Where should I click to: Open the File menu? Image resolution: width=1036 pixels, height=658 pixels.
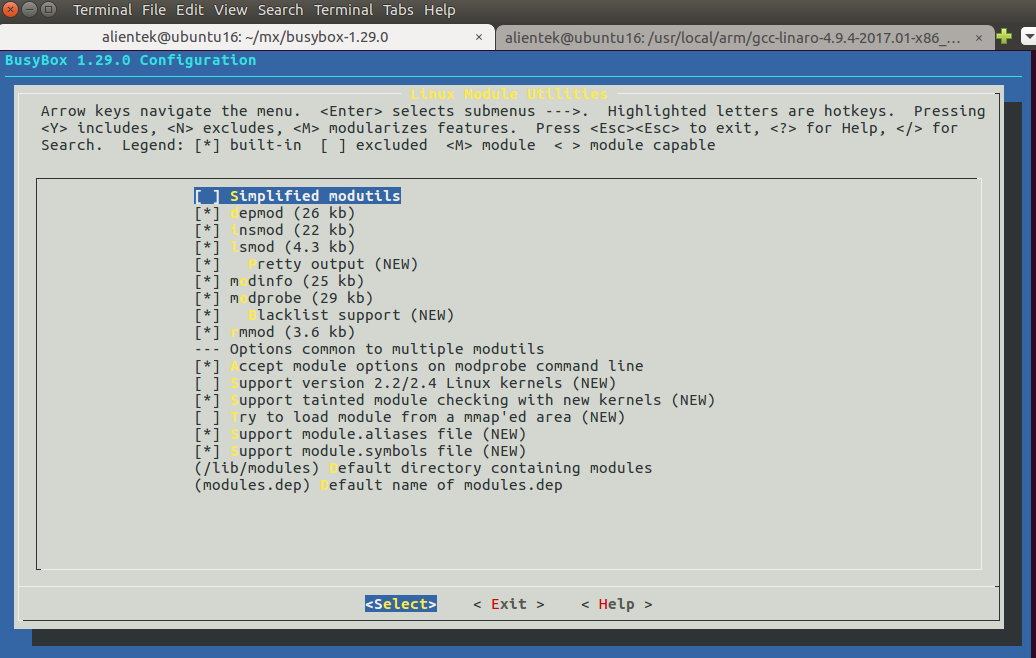(153, 10)
